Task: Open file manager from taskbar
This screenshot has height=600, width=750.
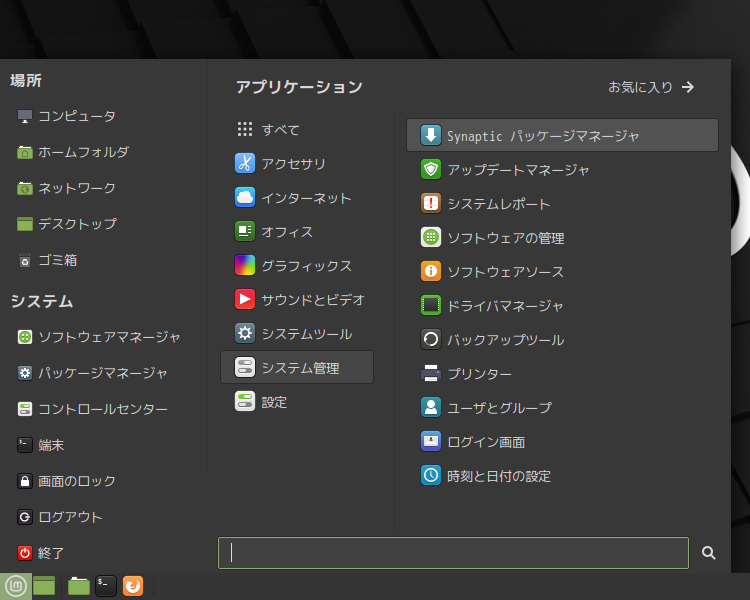Action: 79,586
